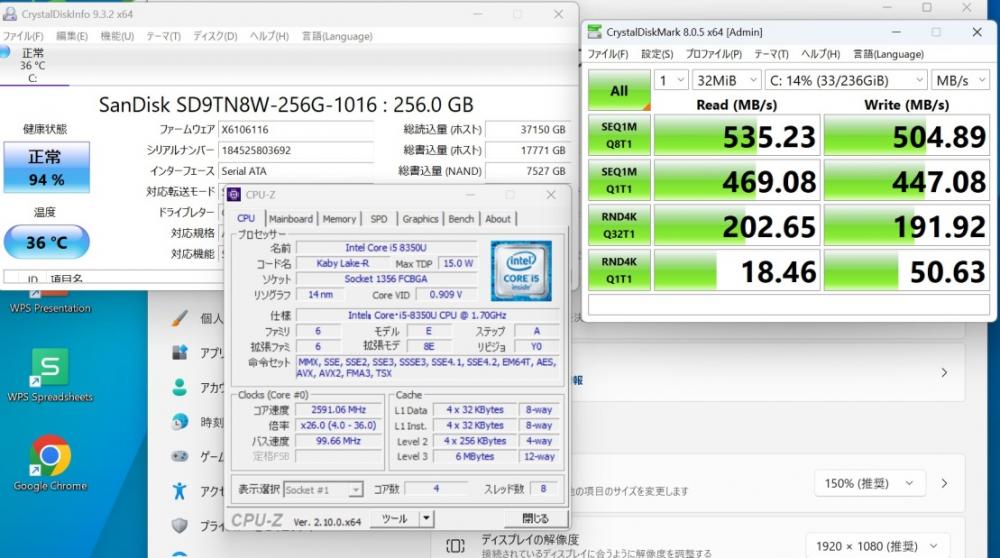Viewport: 1000px width, 558px height.
Task: Click the 36 °C temperature button
Action: pos(47,242)
